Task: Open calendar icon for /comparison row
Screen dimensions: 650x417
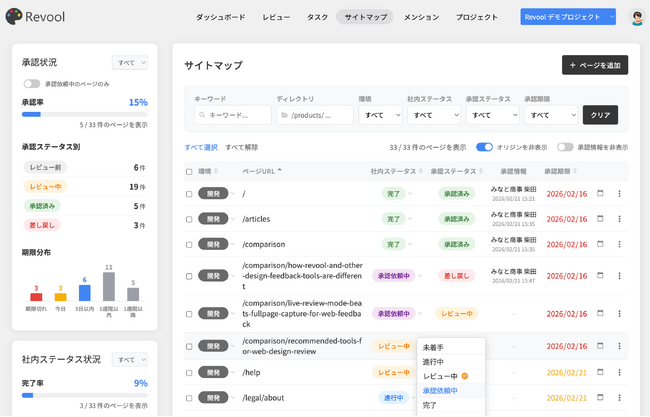Action: pos(600,244)
